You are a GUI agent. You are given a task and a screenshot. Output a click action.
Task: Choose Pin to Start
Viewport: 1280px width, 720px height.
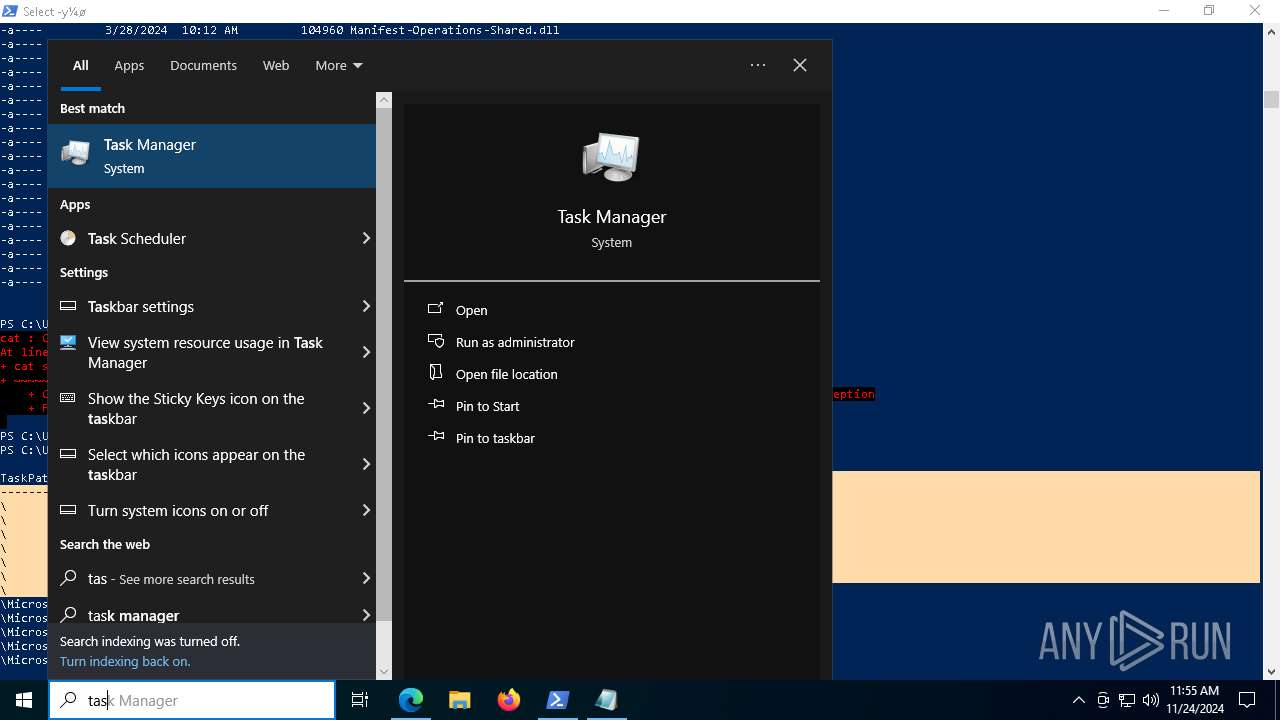pos(488,406)
